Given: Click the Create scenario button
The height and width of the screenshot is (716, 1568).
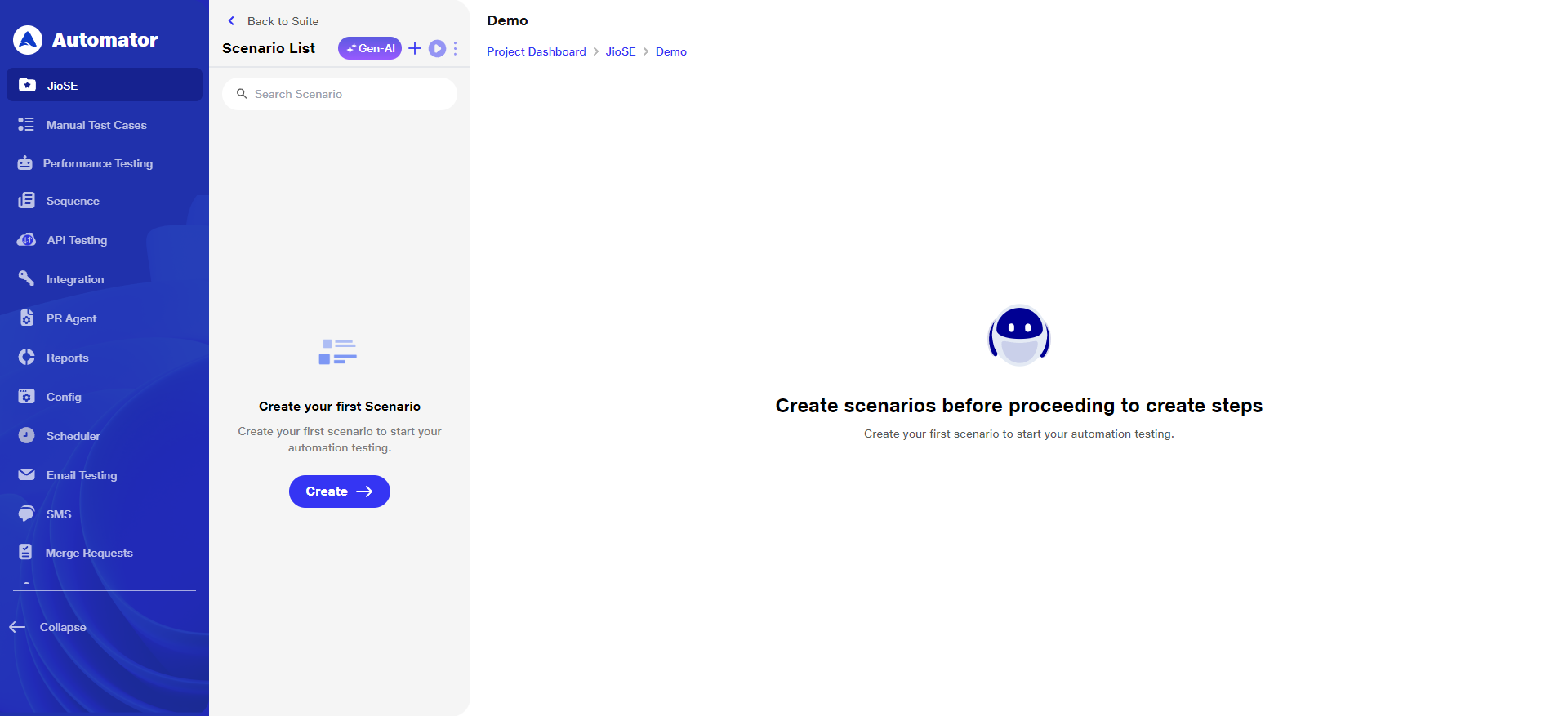Looking at the screenshot, I should pos(339,491).
